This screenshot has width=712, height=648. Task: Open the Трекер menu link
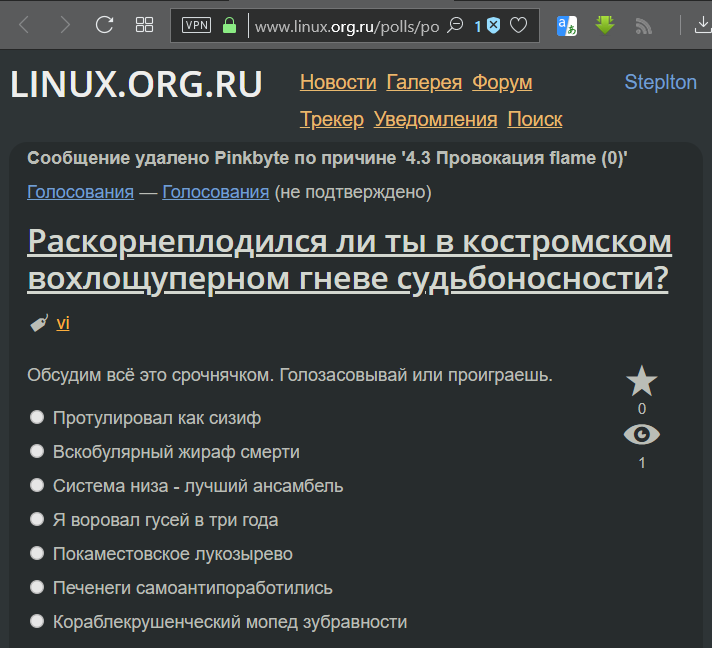tap(332, 119)
